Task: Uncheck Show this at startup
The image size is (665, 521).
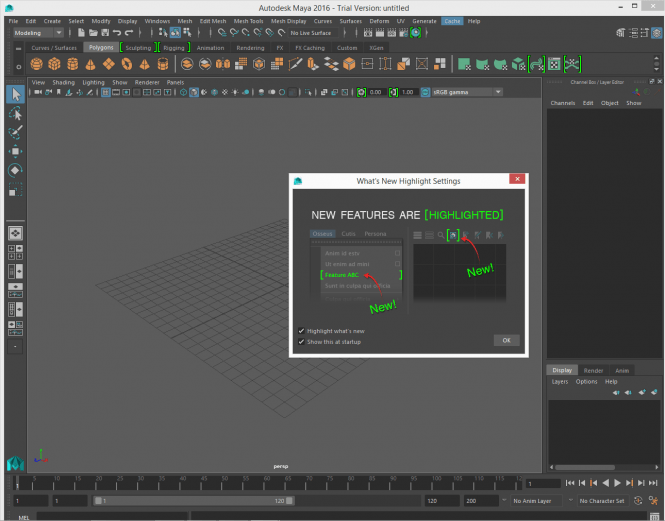Action: [302, 342]
